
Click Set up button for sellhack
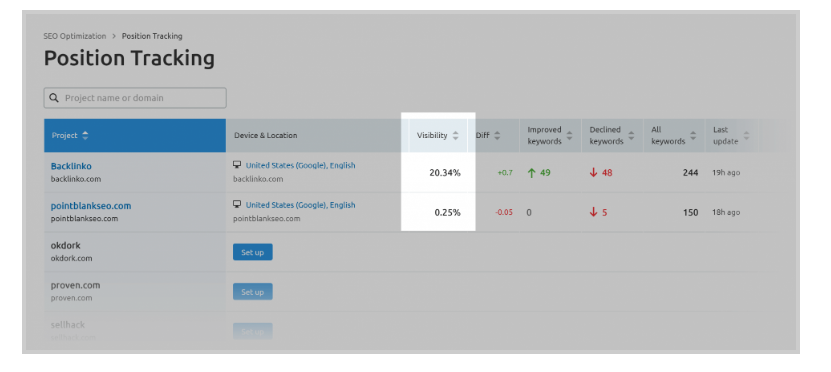[253, 331]
